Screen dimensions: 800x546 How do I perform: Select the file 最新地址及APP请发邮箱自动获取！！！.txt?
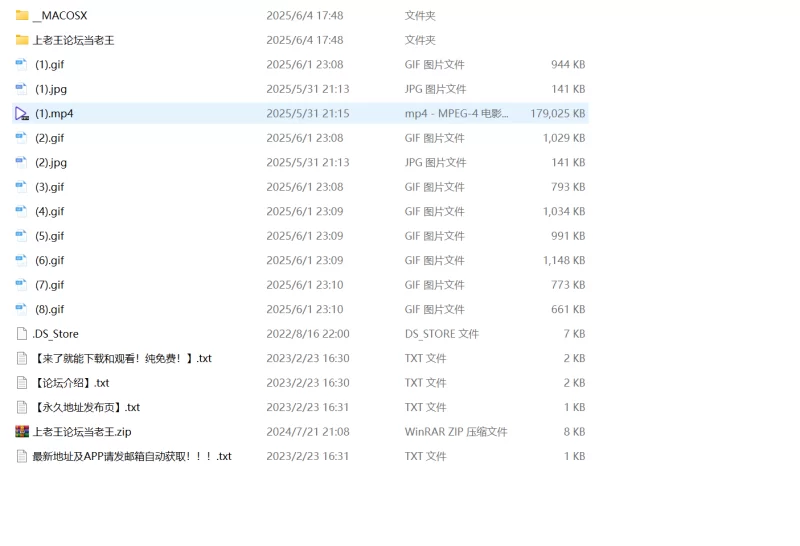pos(132,456)
